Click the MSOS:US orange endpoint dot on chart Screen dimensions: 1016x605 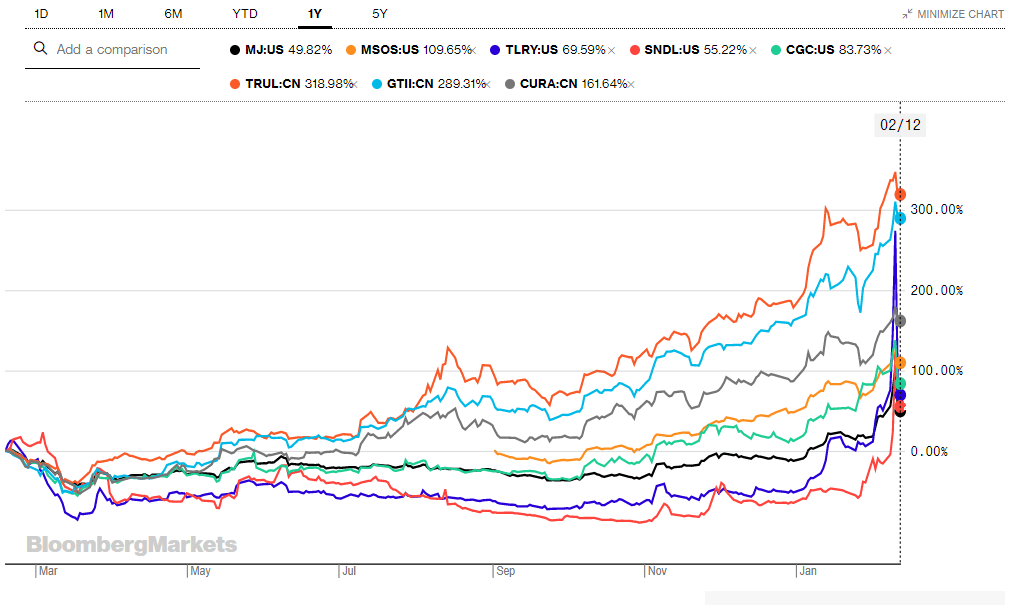point(900,363)
